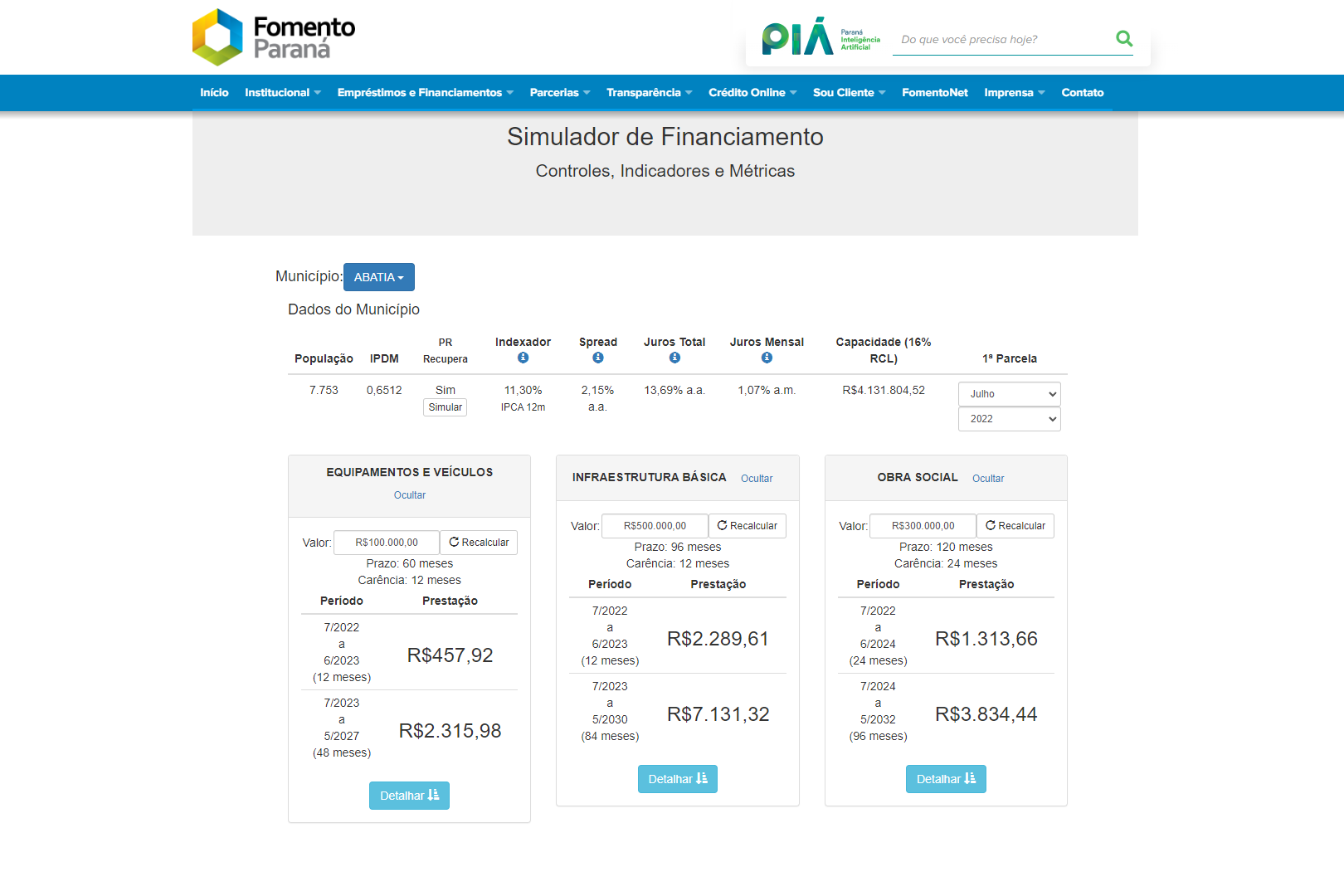1344x896 pixels.
Task: Open the Crédito Online menu
Action: [752, 93]
